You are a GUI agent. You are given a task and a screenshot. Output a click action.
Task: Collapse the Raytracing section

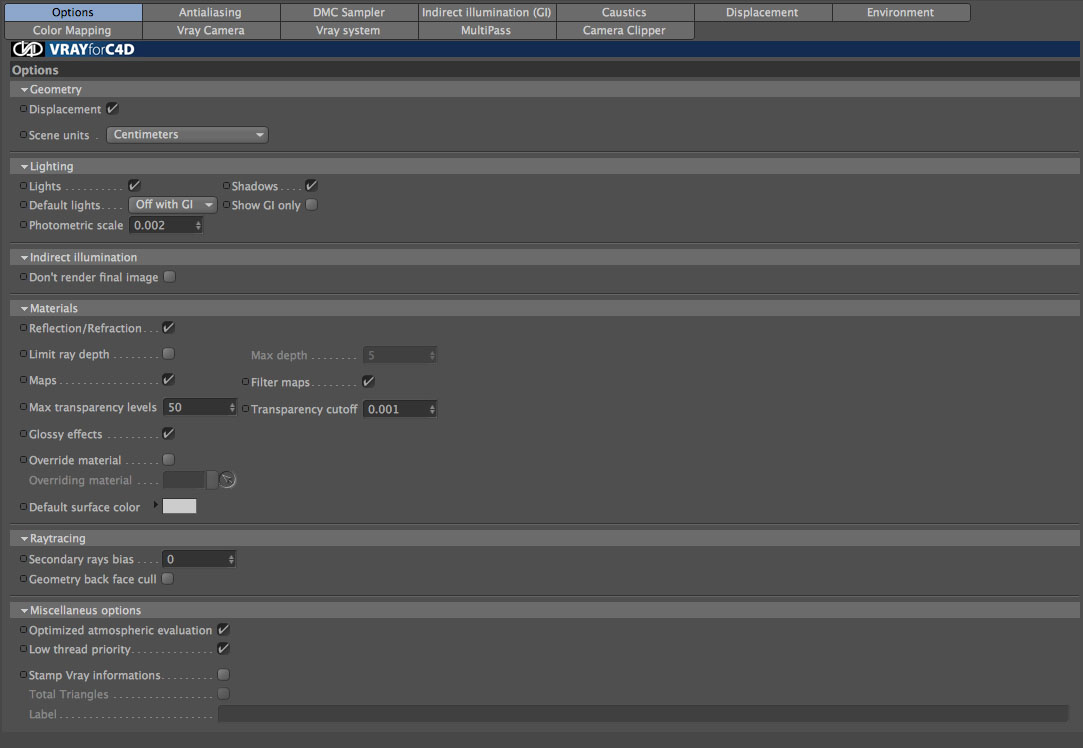(x=25, y=539)
